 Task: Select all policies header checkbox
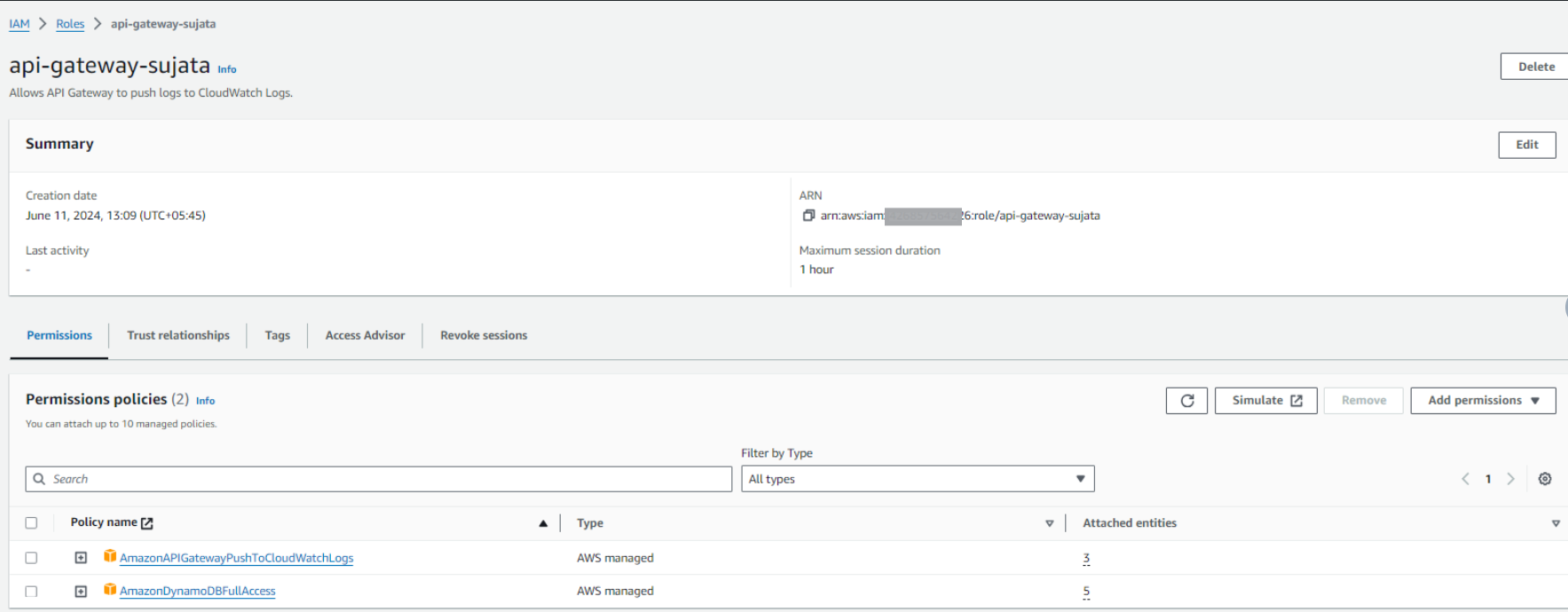tap(32, 523)
